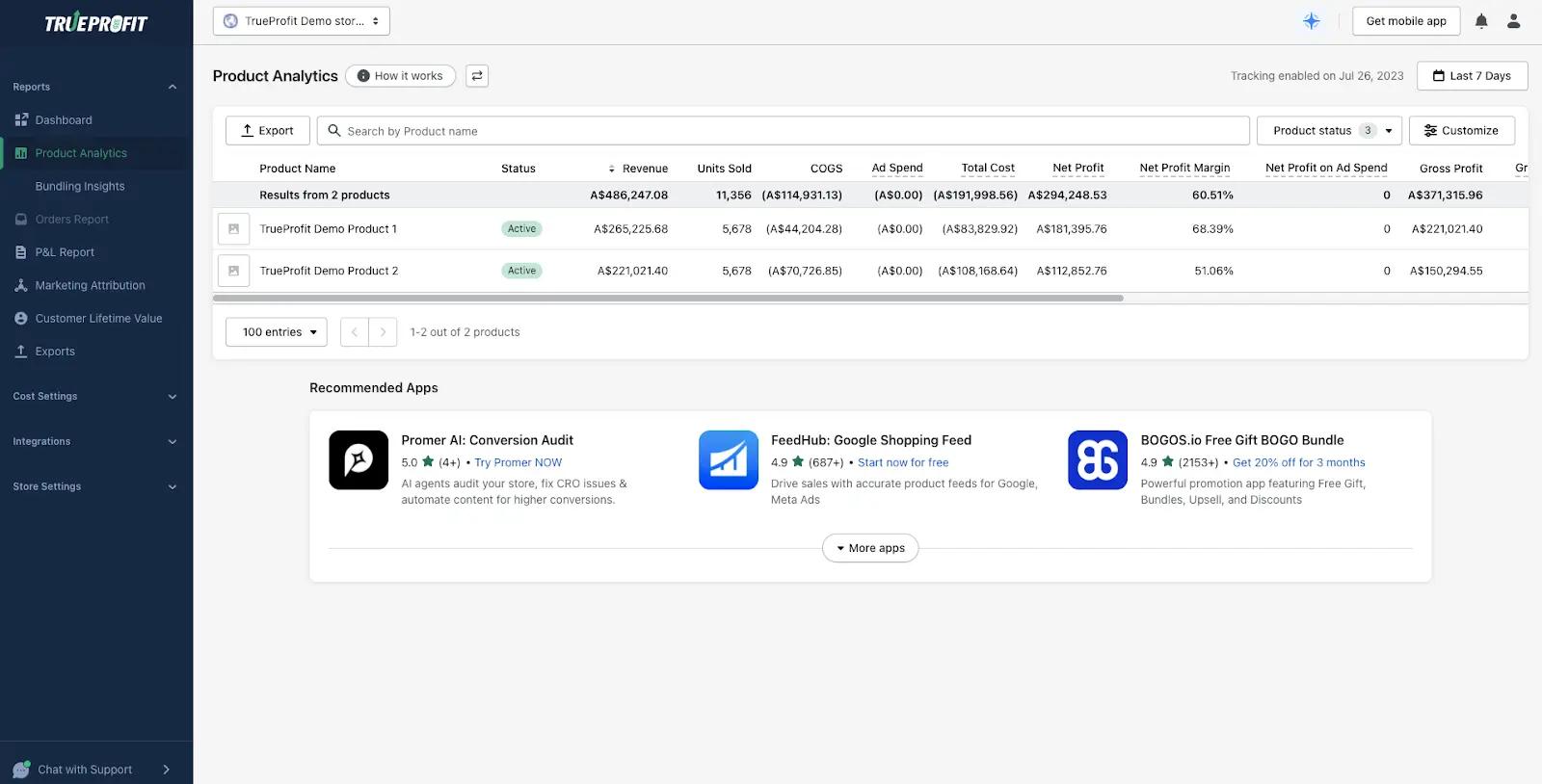The width and height of the screenshot is (1542, 784).
Task: Click the Chat with Support bubble icon
Action: pyautogui.click(x=21, y=770)
